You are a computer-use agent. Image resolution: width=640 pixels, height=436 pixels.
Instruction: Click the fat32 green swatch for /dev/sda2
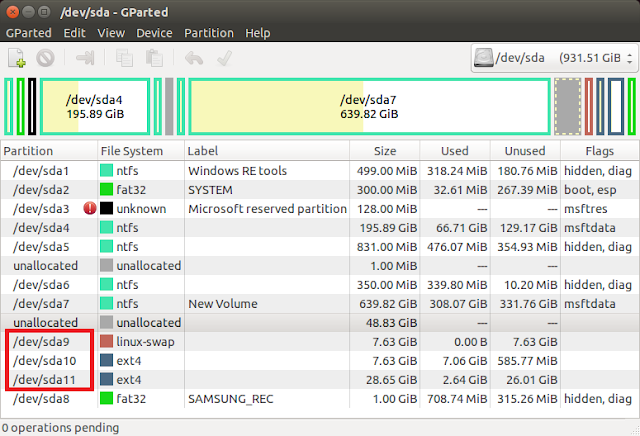107,189
